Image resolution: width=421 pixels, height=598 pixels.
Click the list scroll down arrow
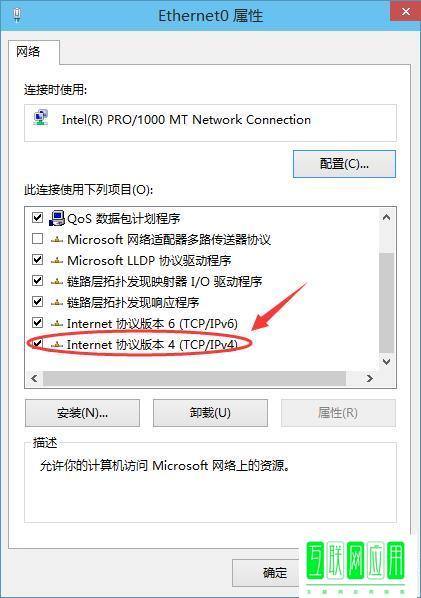(x=386, y=361)
